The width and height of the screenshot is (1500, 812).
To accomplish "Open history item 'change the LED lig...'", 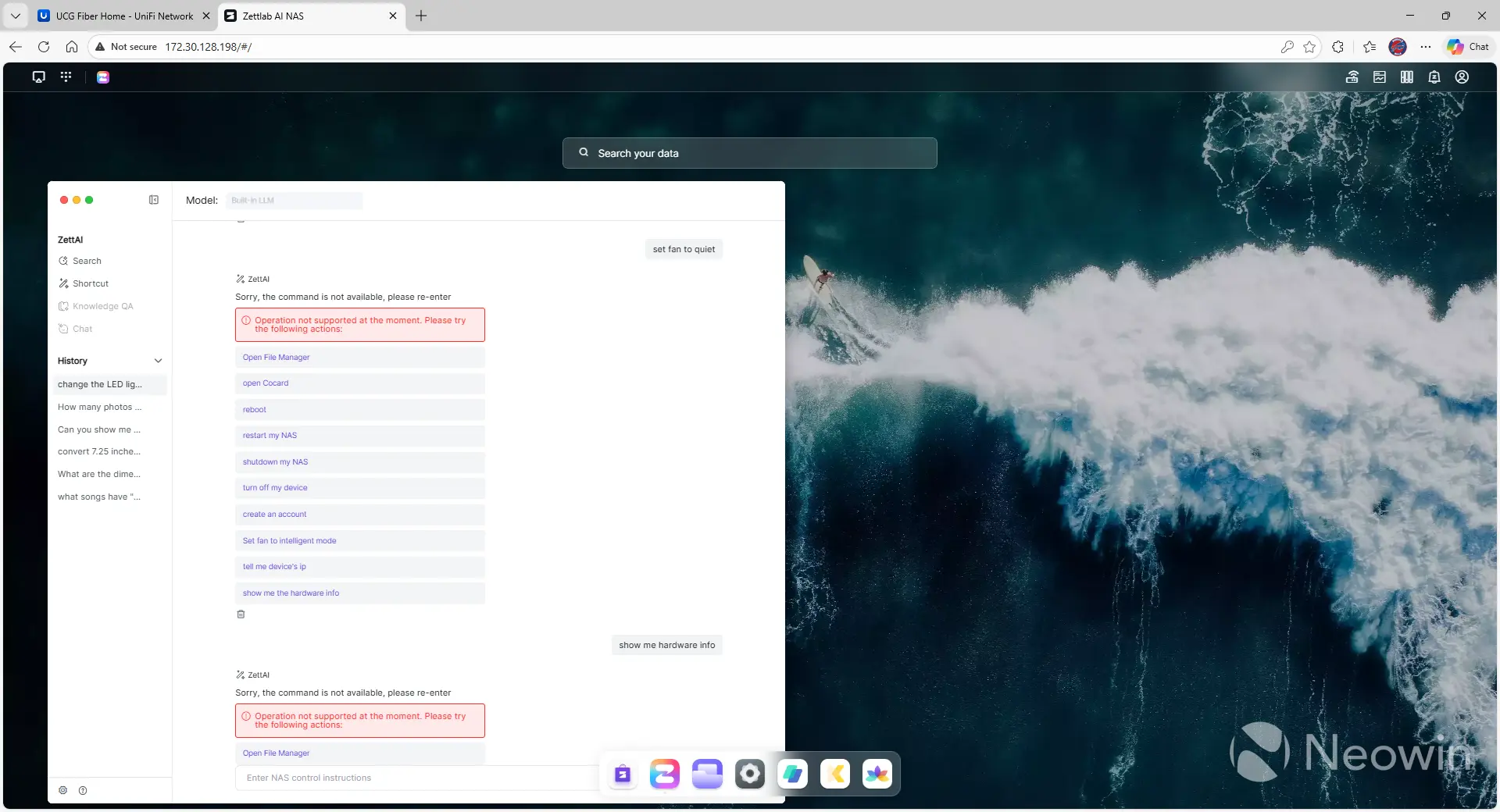I will coord(109,384).
